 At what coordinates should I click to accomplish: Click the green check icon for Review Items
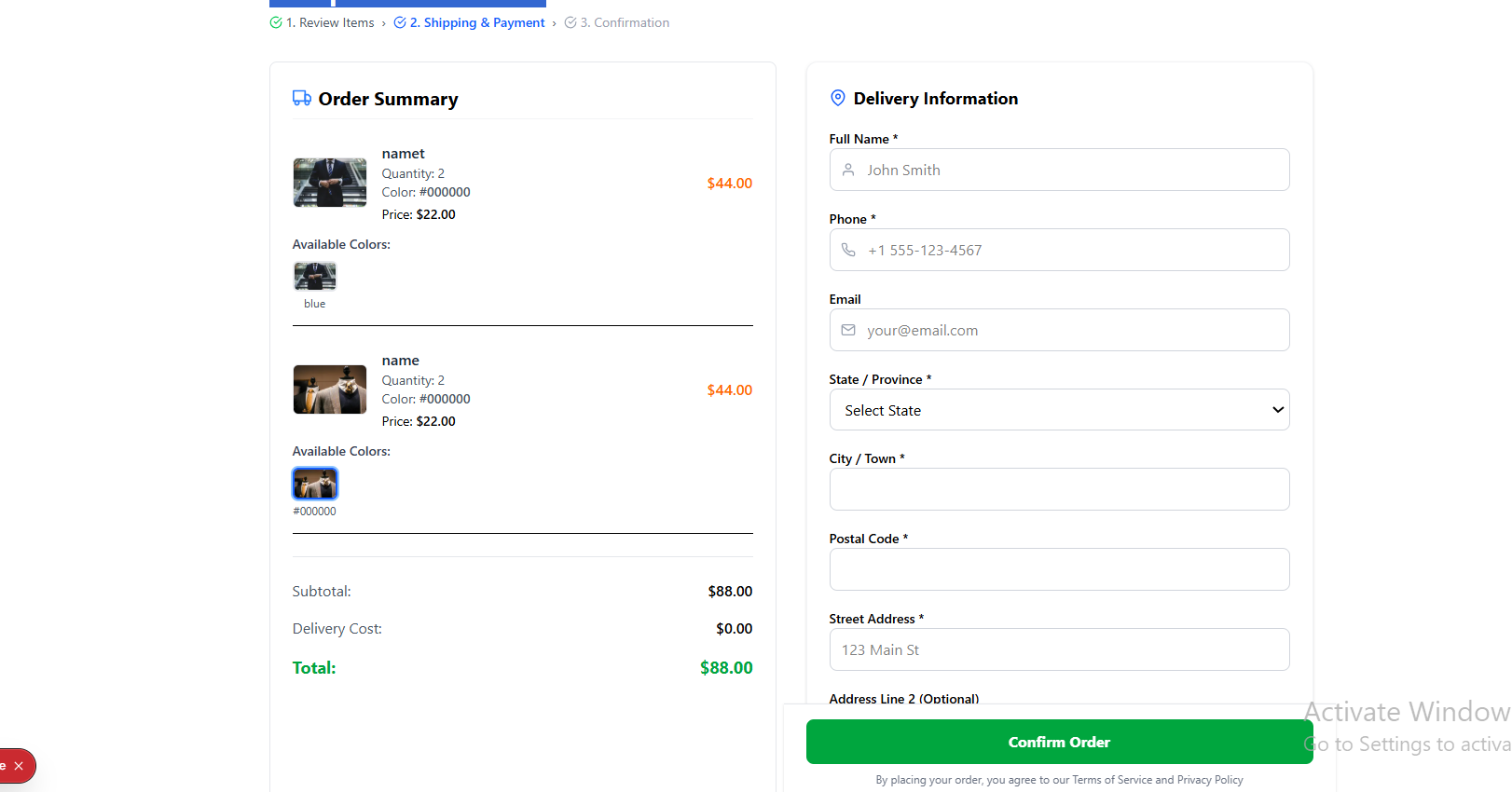click(276, 22)
